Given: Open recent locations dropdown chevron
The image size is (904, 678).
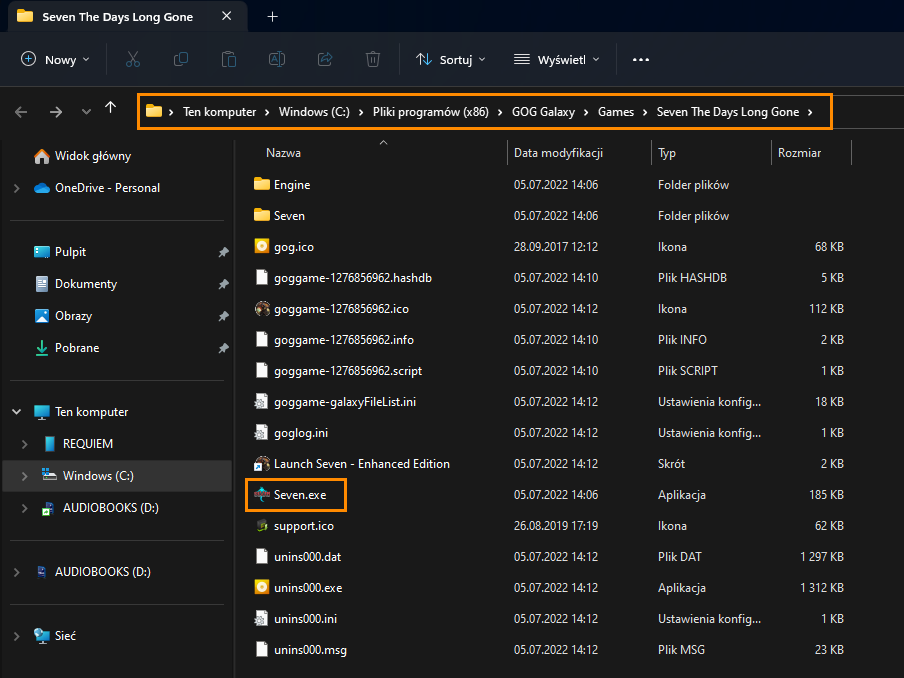Looking at the screenshot, I should tap(86, 112).
